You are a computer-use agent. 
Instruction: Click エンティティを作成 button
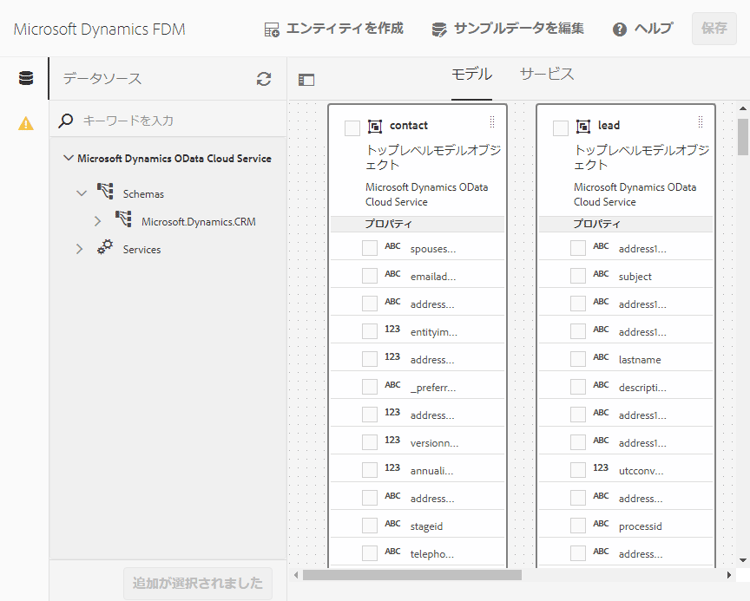coord(334,29)
